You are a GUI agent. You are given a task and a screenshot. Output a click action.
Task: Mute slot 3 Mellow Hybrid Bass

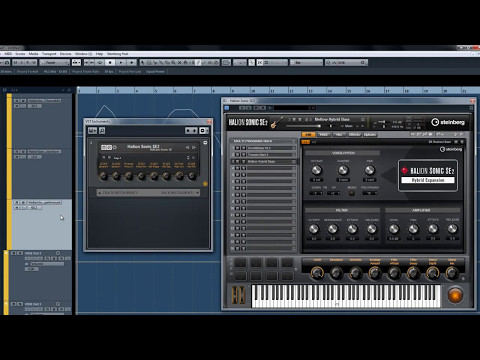(237, 161)
